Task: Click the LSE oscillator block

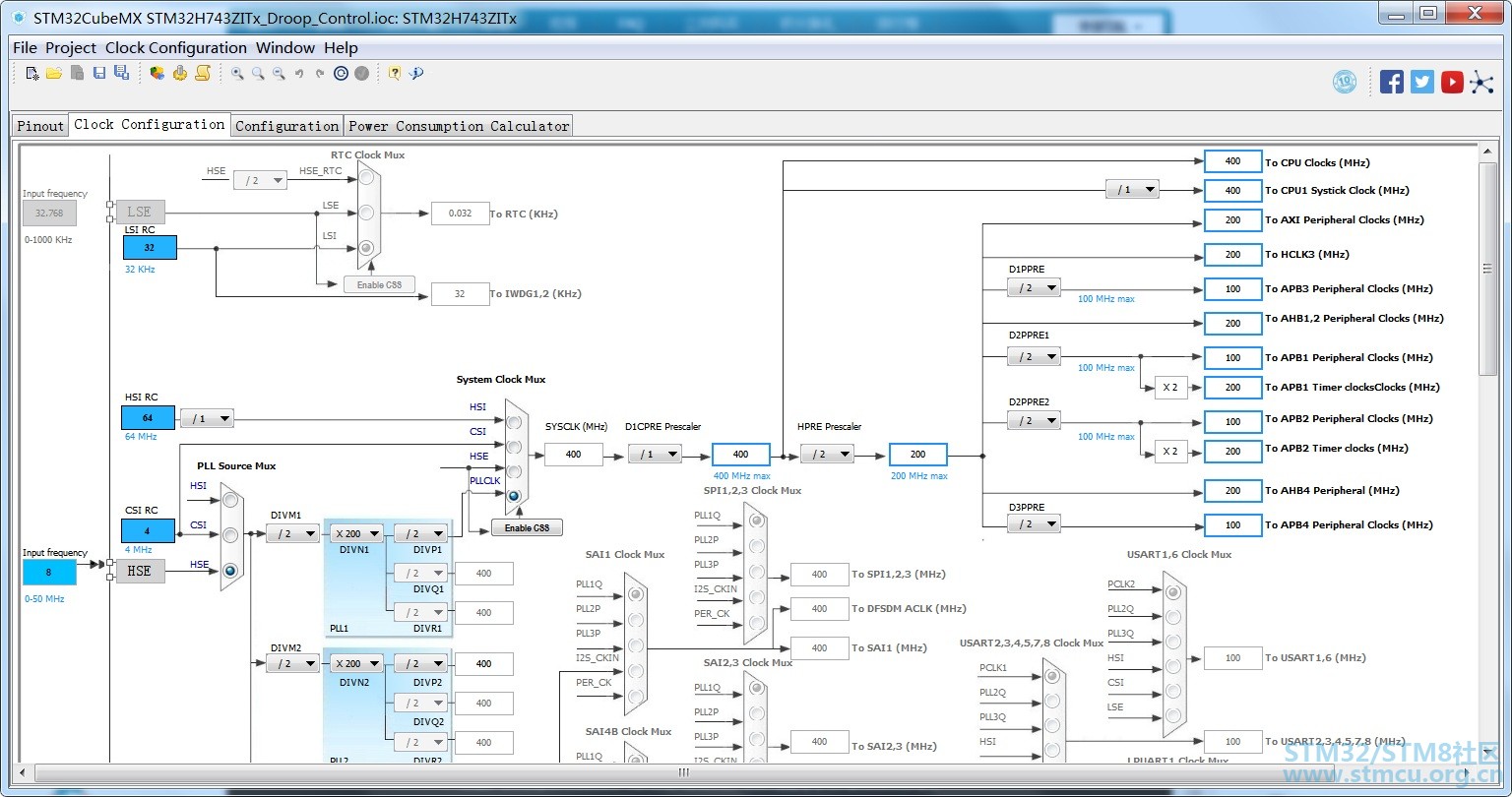Action: tap(140, 212)
